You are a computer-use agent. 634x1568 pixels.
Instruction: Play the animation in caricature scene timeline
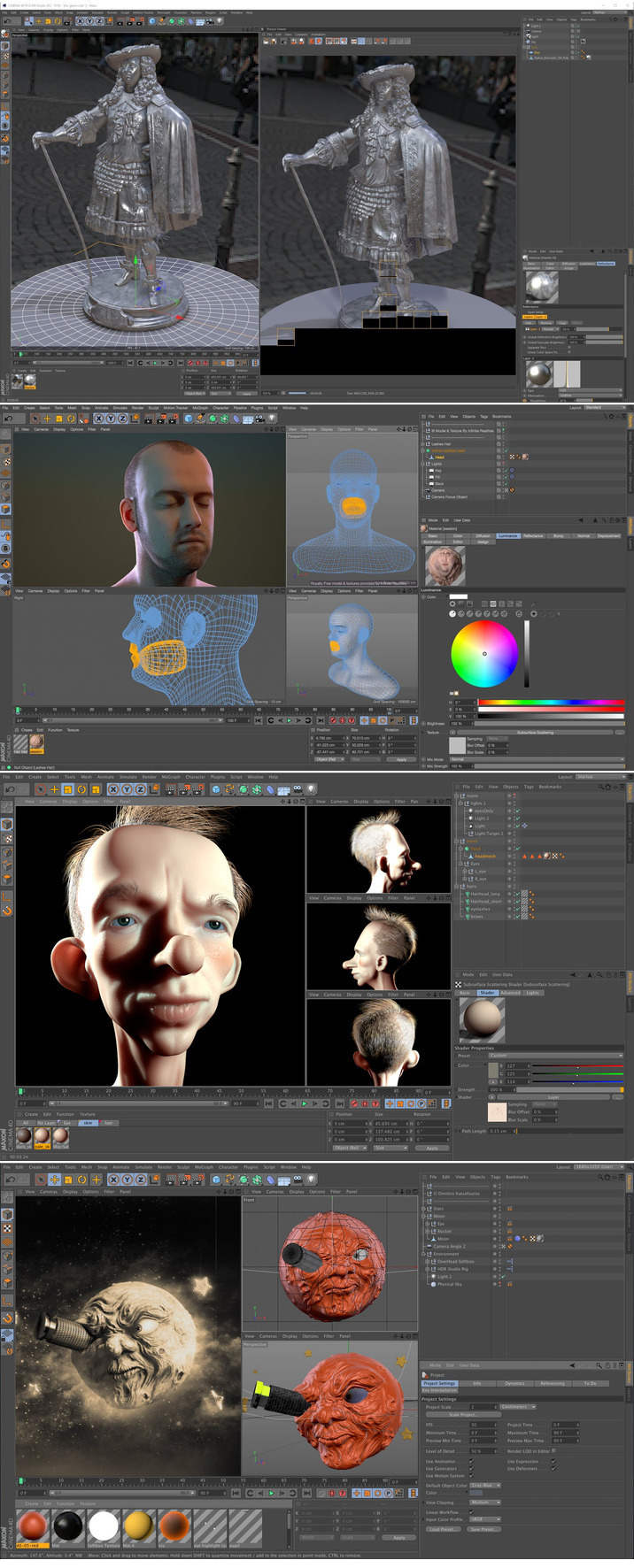304,1103
